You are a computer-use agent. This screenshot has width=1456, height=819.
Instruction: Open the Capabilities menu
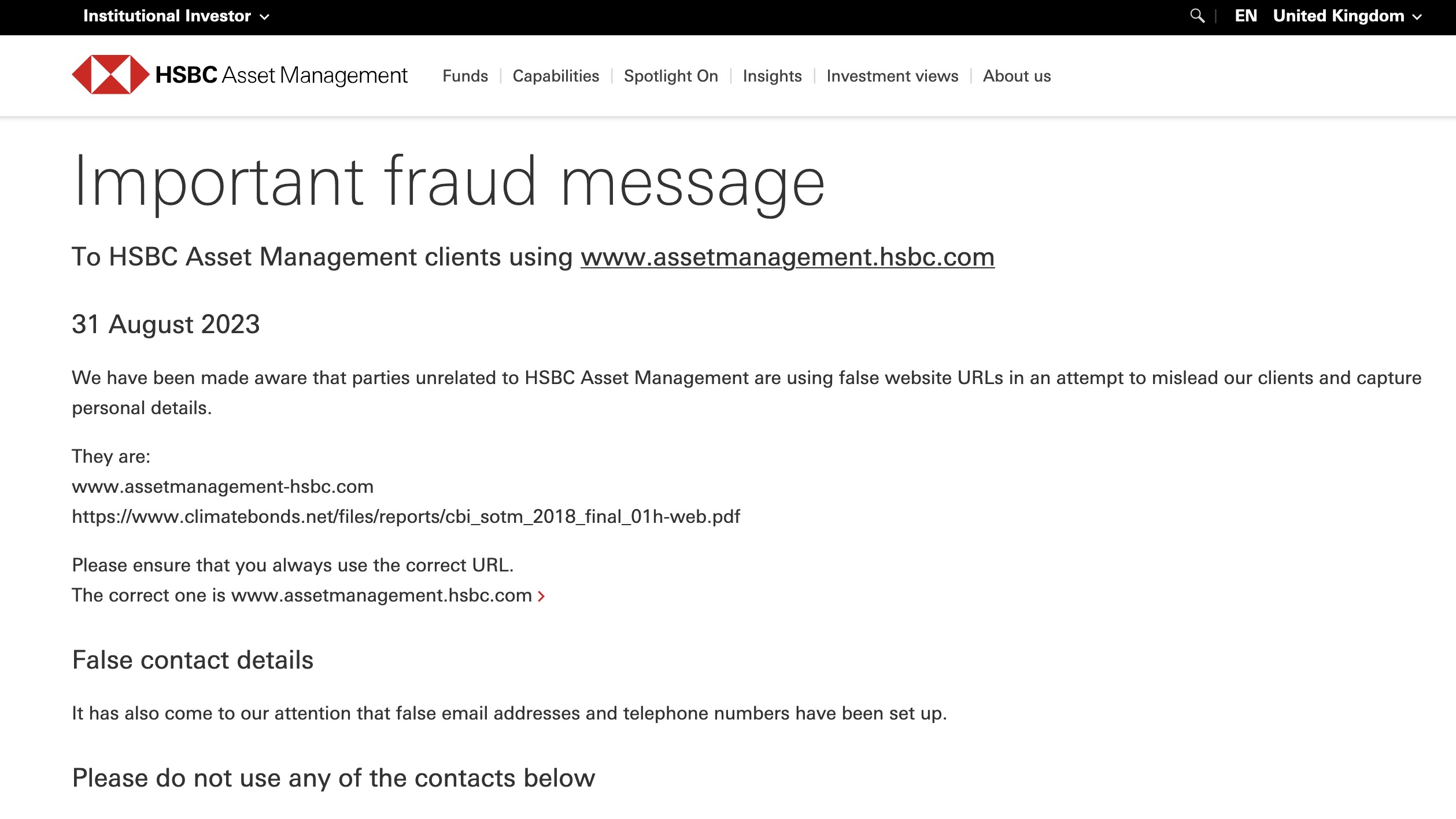pyautogui.click(x=556, y=76)
